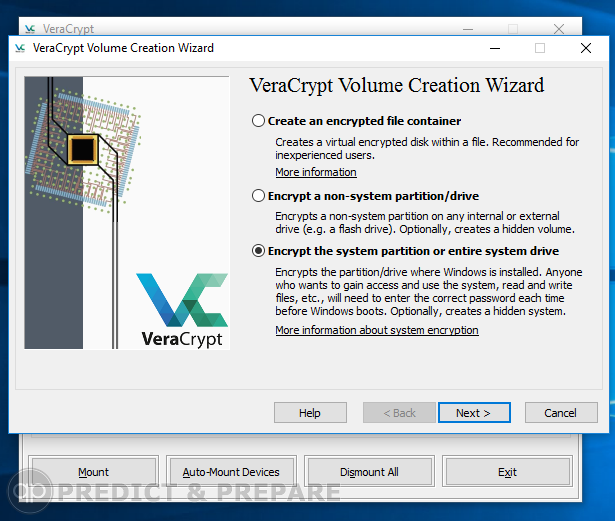Image resolution: width=615 pixels, height=521 pixels.
Task: Click the wizard title bar VeraCrypt icon
Action: point(20,48)
